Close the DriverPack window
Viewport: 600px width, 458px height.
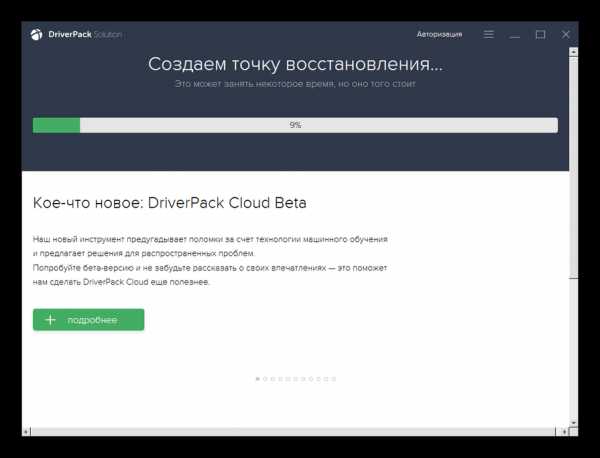[x=566, y=34]
